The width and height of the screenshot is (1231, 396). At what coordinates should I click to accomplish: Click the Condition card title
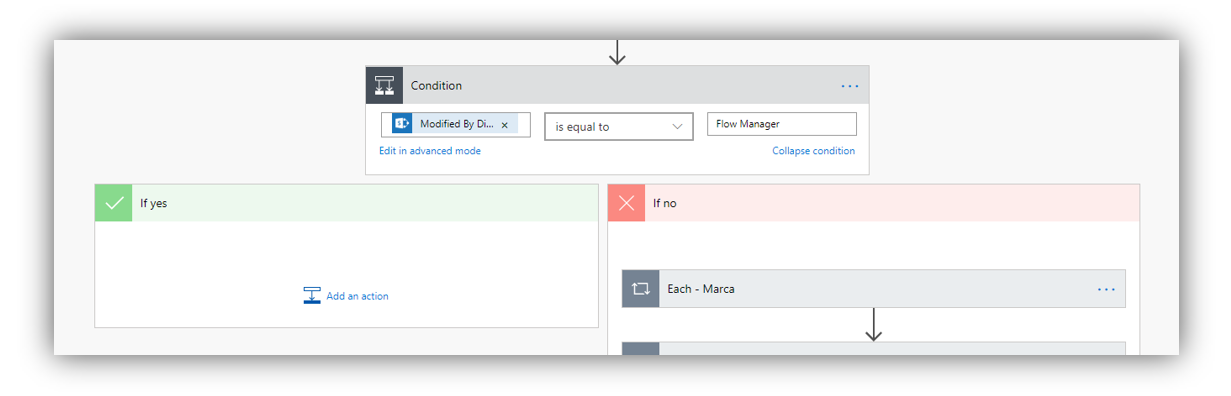click(436, 86)
